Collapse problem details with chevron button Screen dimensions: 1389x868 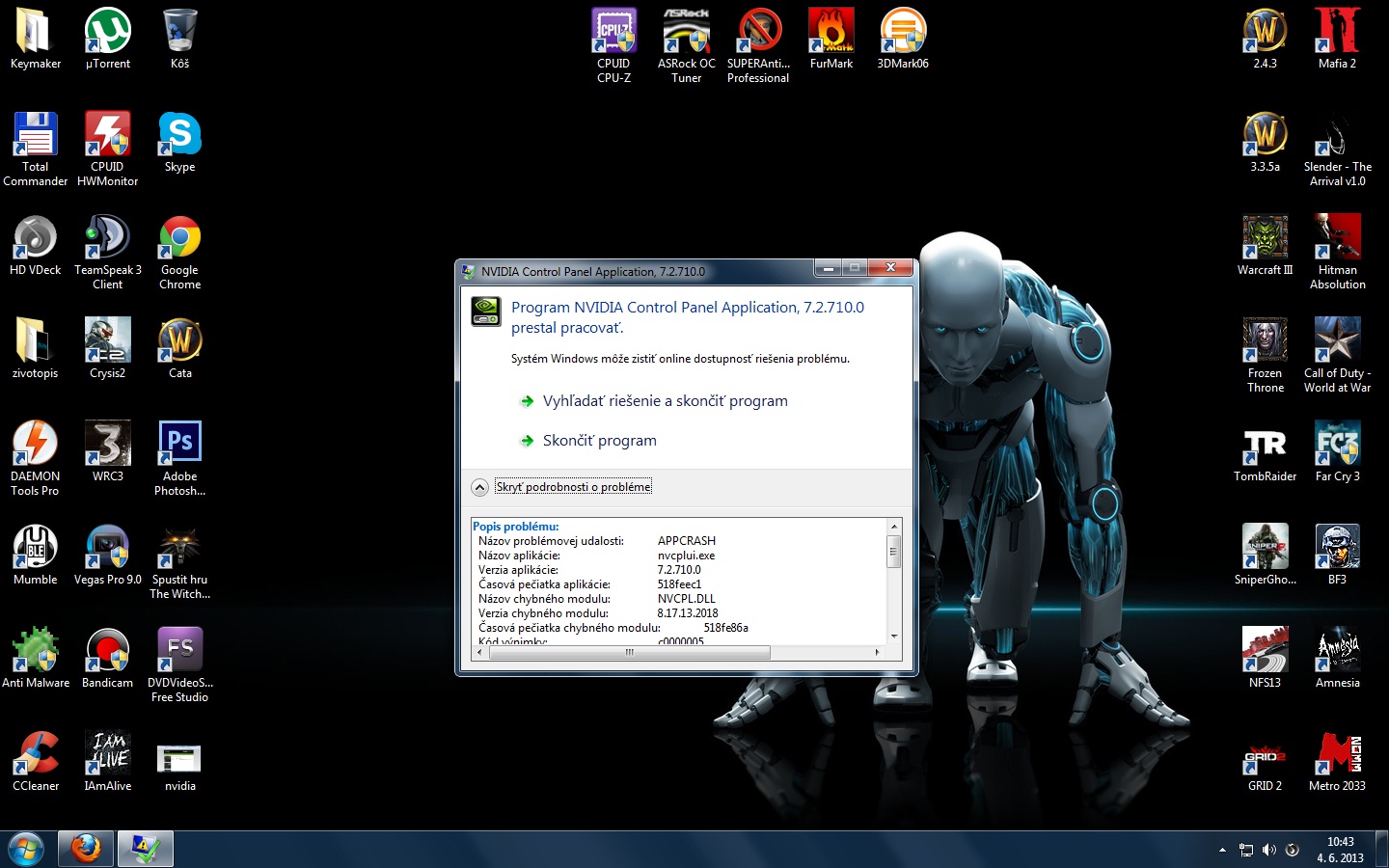click(479, 487)
